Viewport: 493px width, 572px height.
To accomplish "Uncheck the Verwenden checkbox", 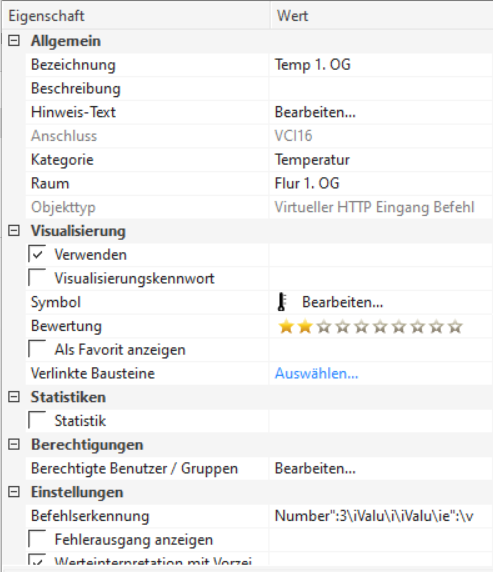I will pyautogui.click(x=37, y=254).
